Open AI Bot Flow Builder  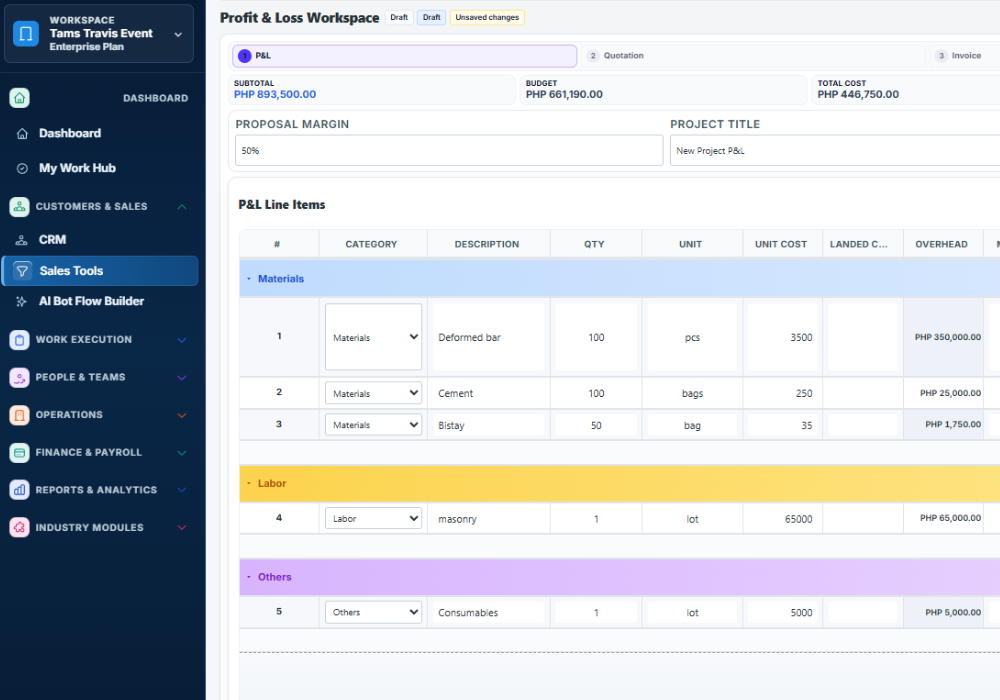[91, 301]
